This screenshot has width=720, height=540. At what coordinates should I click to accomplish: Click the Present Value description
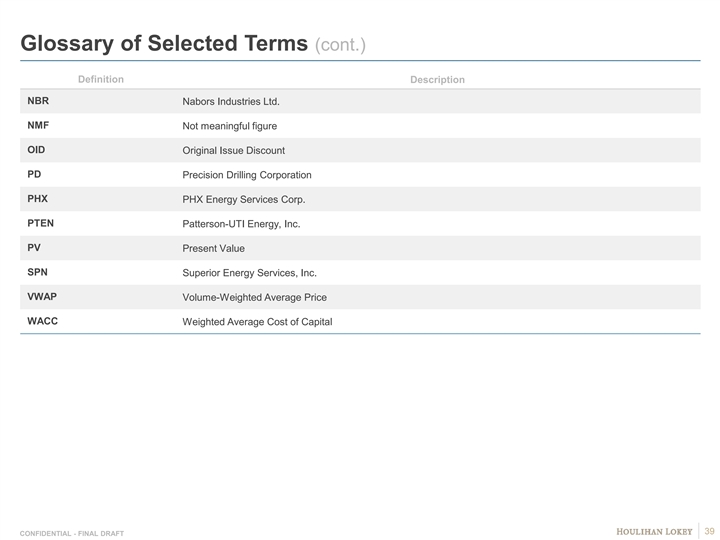213,248
